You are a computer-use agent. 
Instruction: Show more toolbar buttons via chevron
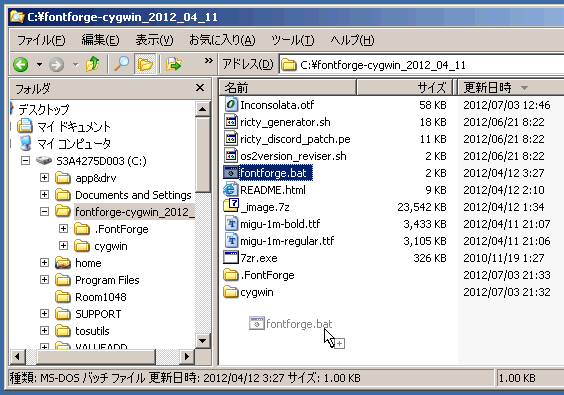click(x=208, y=60)
